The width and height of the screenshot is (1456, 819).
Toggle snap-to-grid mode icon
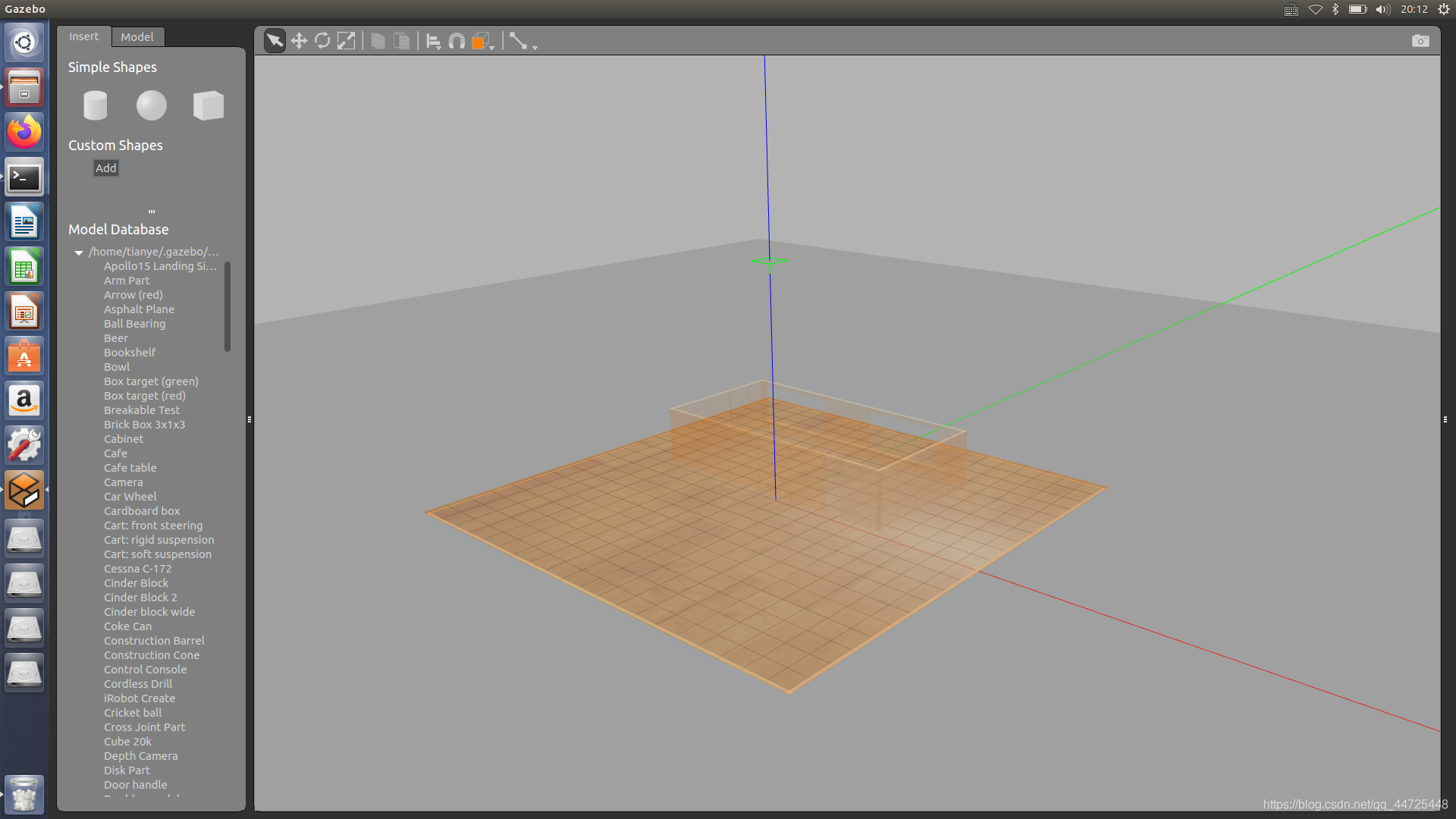coord(457,40)
